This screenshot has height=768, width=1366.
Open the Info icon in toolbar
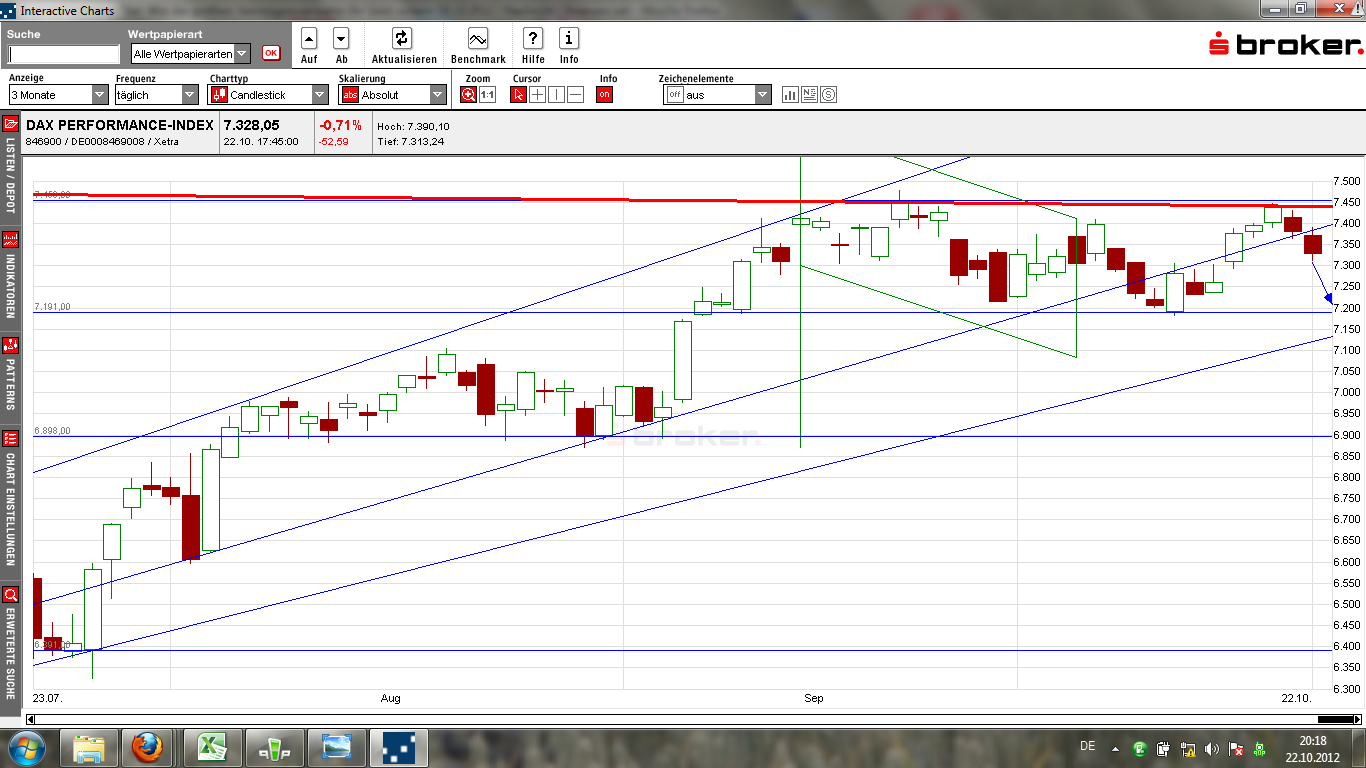pyautogui.click(x=569, y=39)
